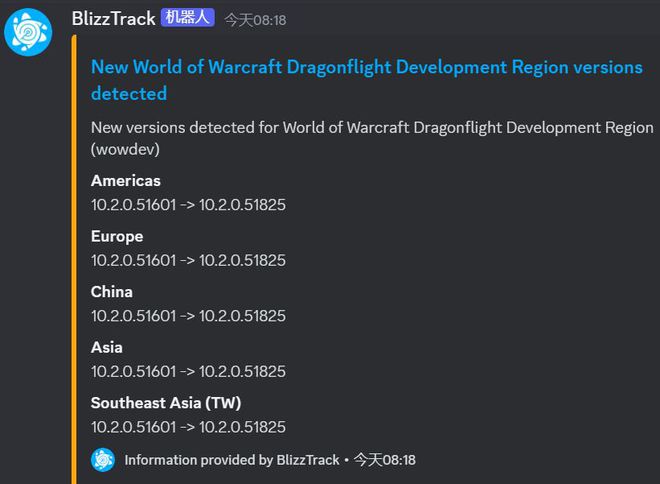Select the version line under China
660x484 pixels.
(x=188, y=316)
